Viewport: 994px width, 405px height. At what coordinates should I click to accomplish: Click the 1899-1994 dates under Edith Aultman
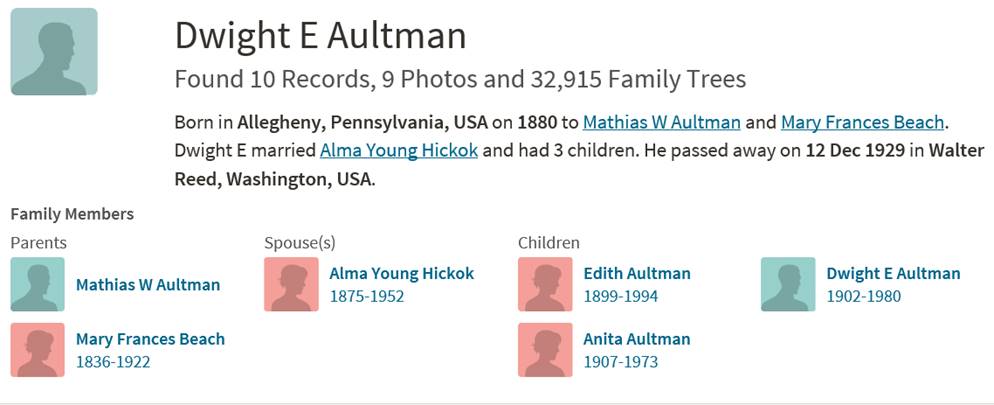(x=621, y=296)
